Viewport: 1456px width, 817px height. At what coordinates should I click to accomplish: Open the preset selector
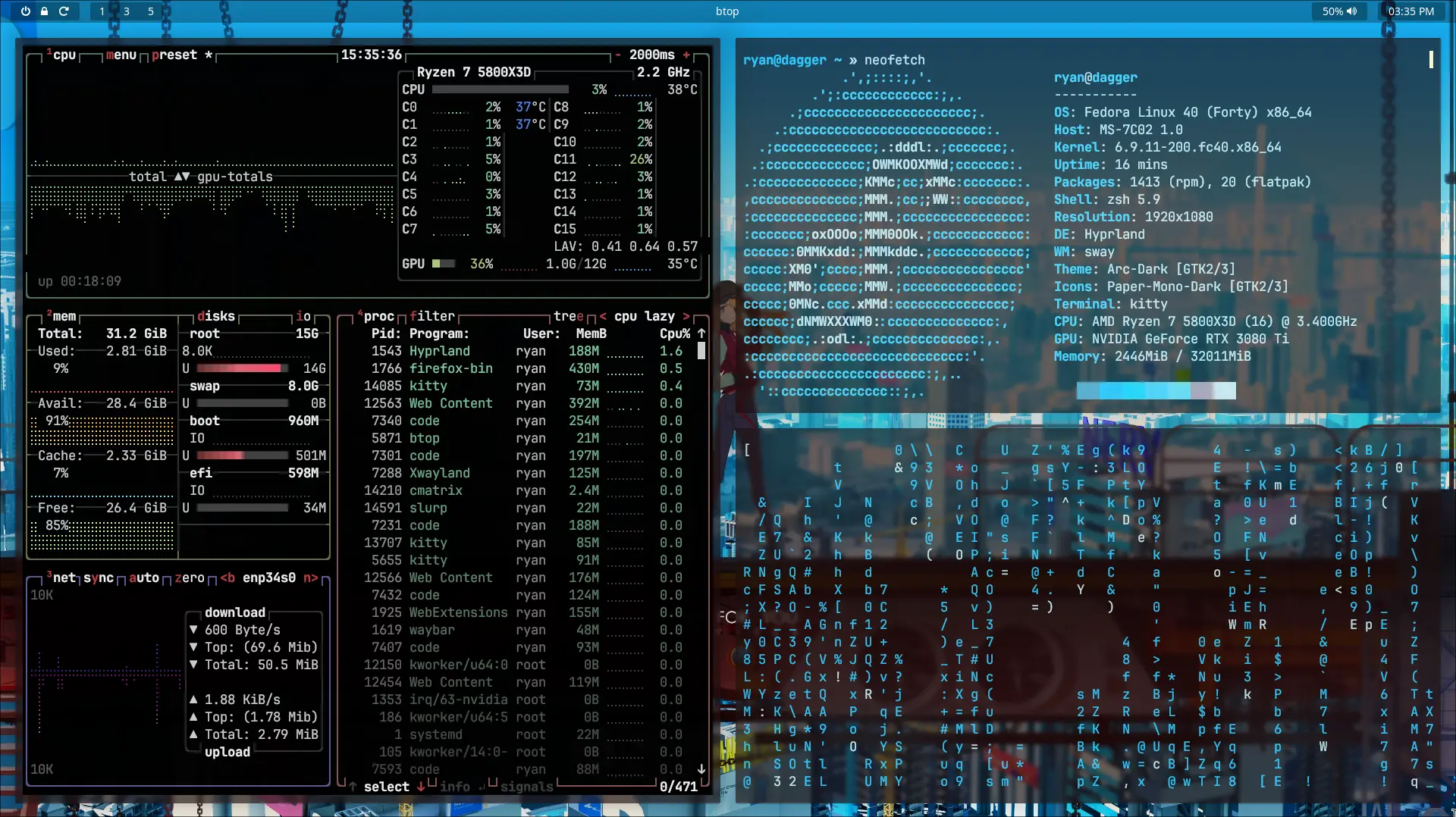[174, 55]
